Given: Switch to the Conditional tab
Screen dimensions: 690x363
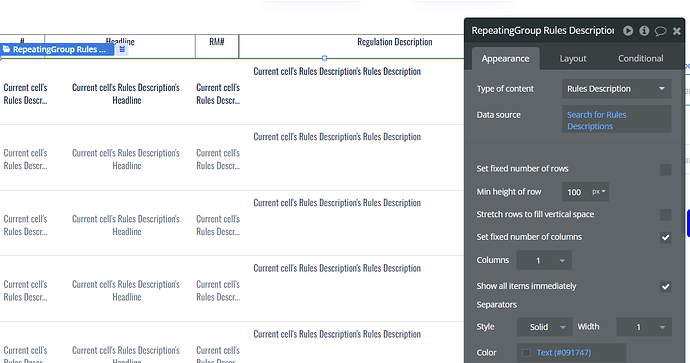Looking at the screenshot, I should click(641, 59).
